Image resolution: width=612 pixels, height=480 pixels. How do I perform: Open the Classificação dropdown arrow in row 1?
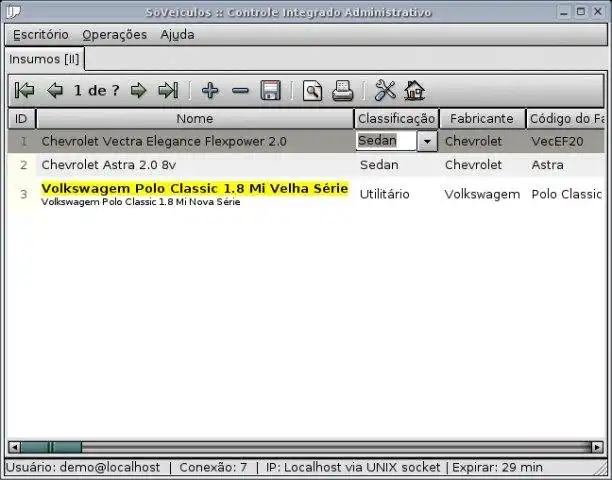click(427, 141)
